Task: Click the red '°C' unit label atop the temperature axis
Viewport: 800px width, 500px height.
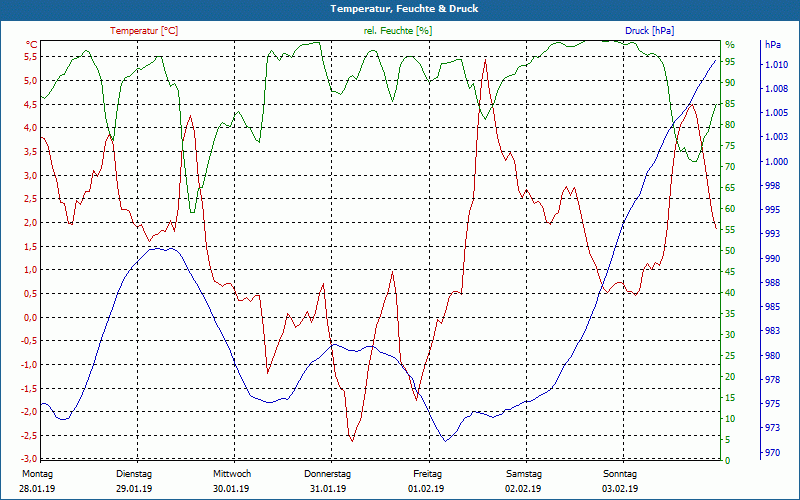Action: 32,45
